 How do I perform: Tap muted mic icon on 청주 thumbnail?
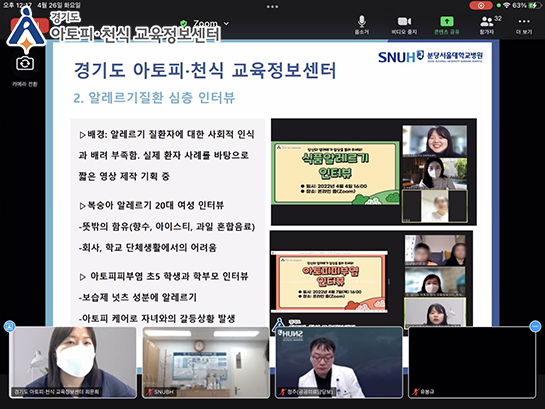[282, 392]
